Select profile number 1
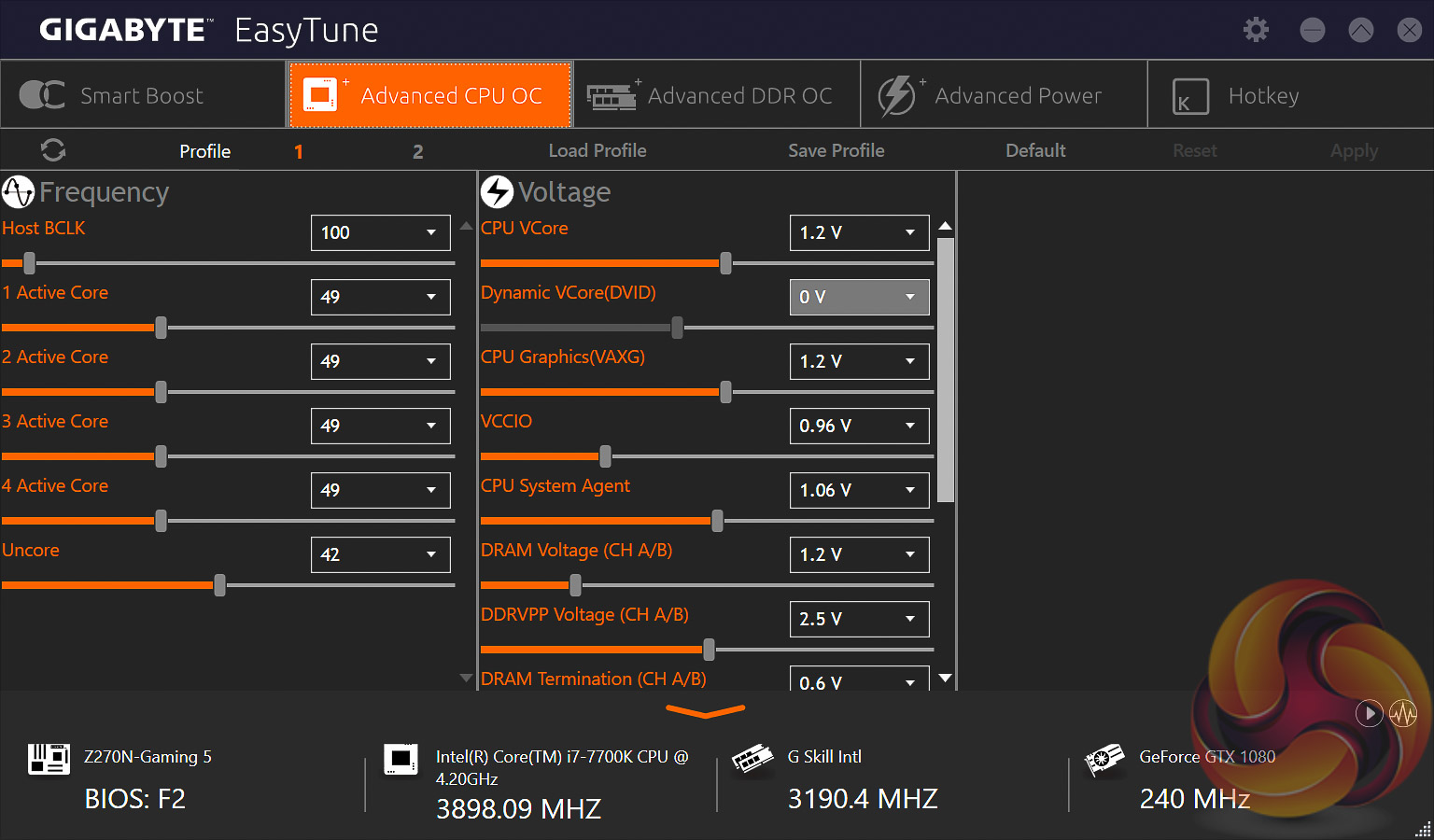The image size is (1434, 840). click(x=299, y=151)
